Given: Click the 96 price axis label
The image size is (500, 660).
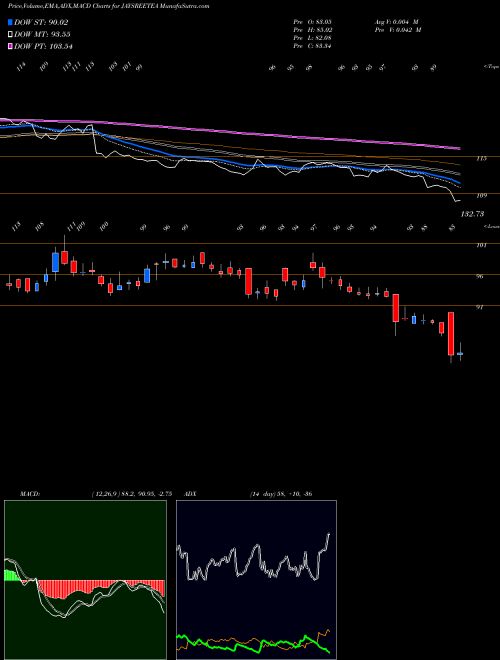Looking at the screenshot, I should tap(480, 277).
